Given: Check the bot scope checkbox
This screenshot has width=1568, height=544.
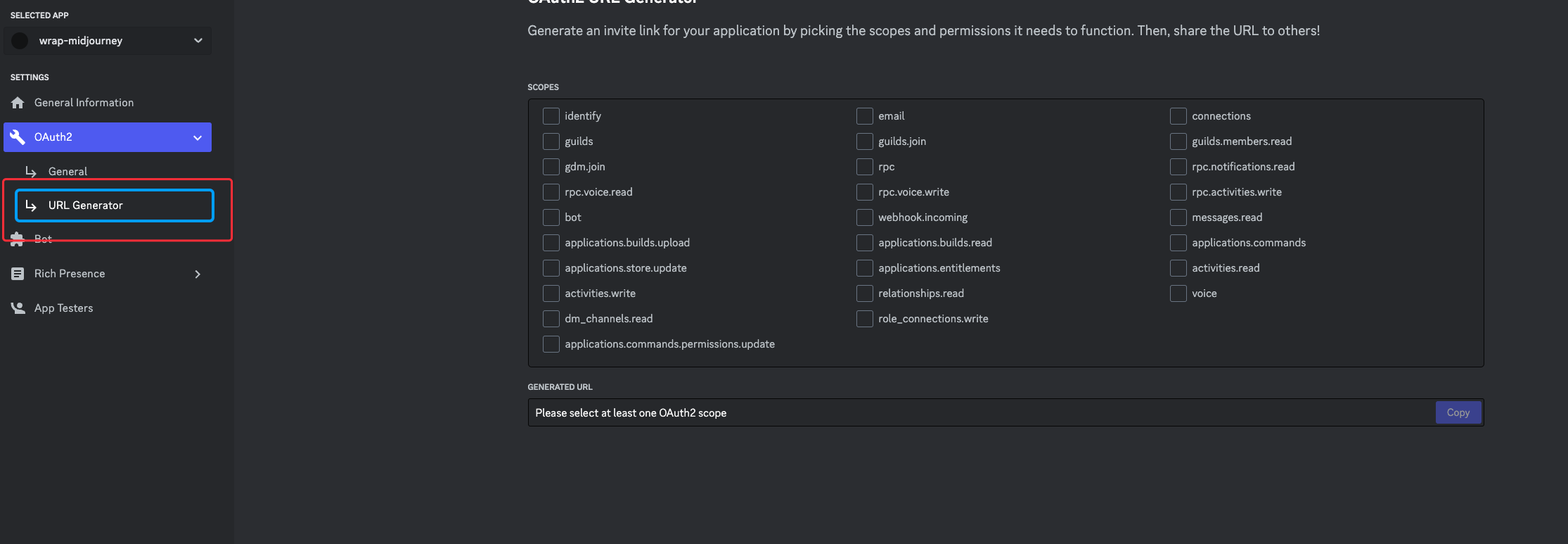Looking at the screenshot, I should point(551,217).
